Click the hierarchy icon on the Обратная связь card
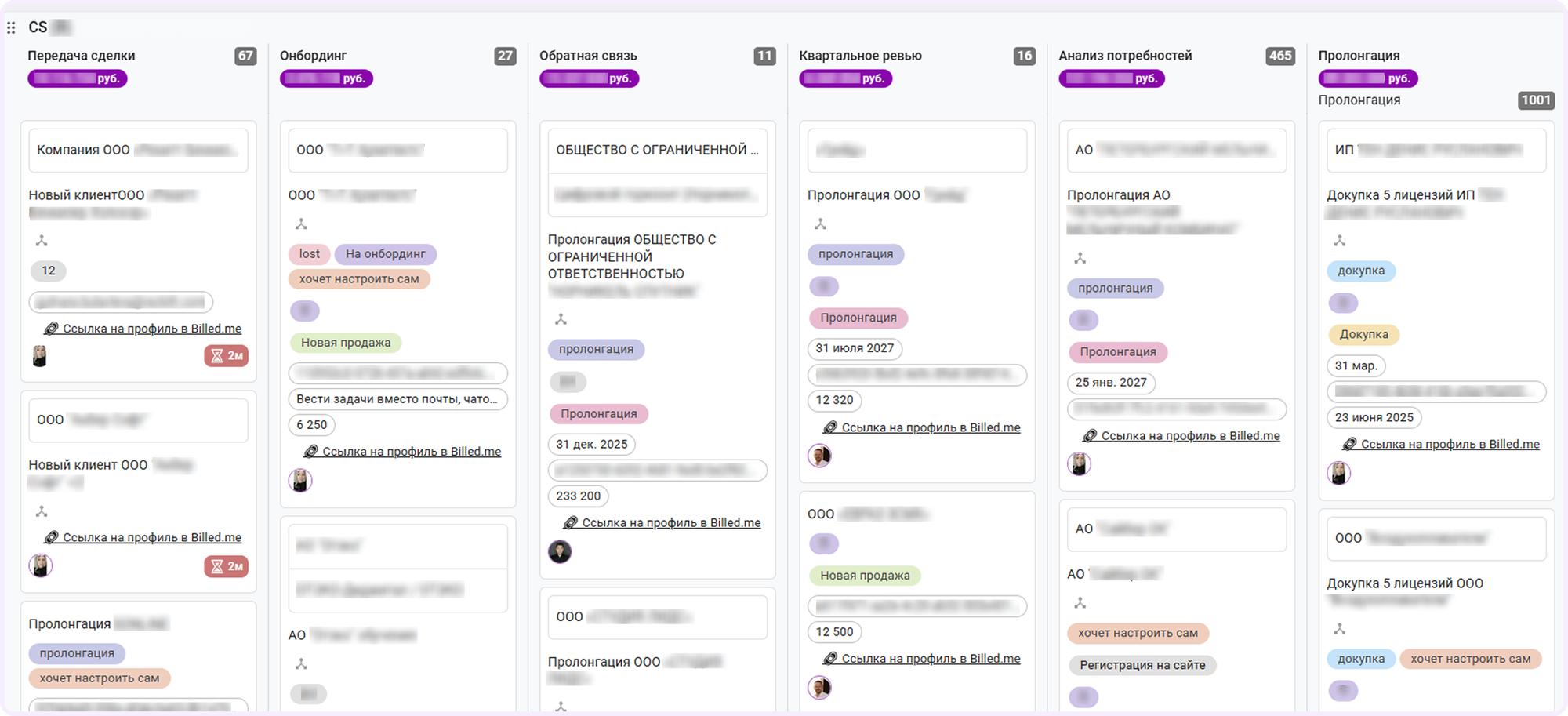 (561, 319)
